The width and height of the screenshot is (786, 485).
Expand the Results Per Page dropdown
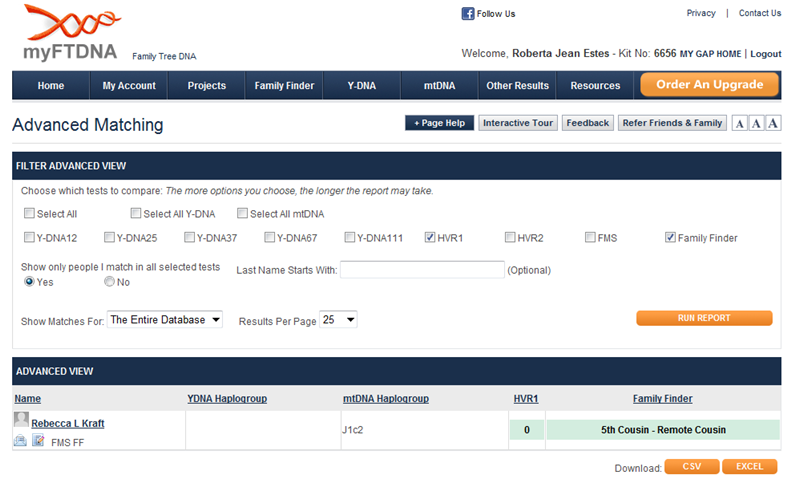tap(338, 320)
